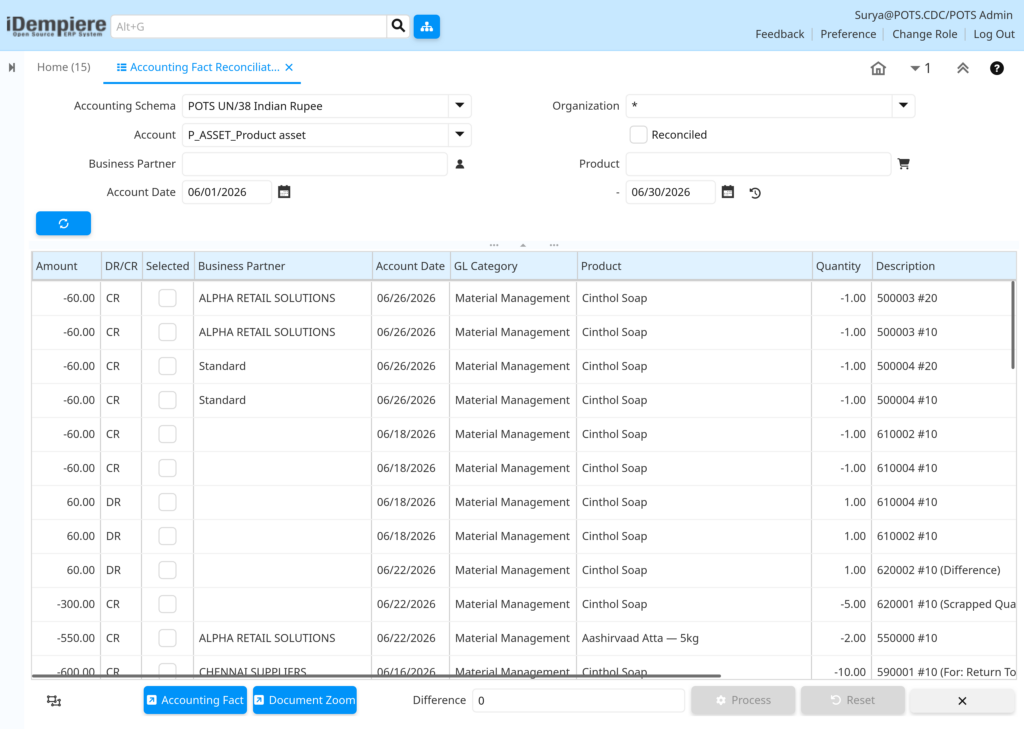Open calendar for the 06/30/2026 end date

tap(728, 192)
